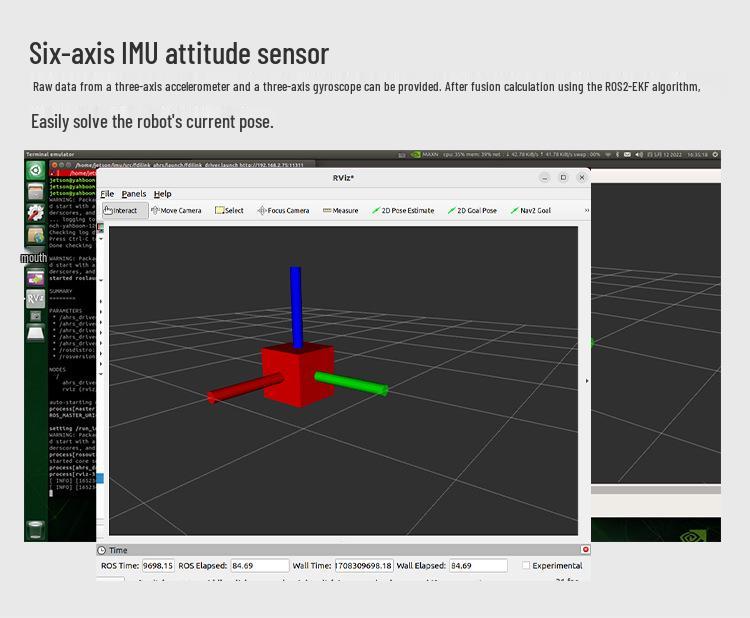Click the Wall Elapsed field
The height and width of the screenshot is (618, 750).
point(478,565)
